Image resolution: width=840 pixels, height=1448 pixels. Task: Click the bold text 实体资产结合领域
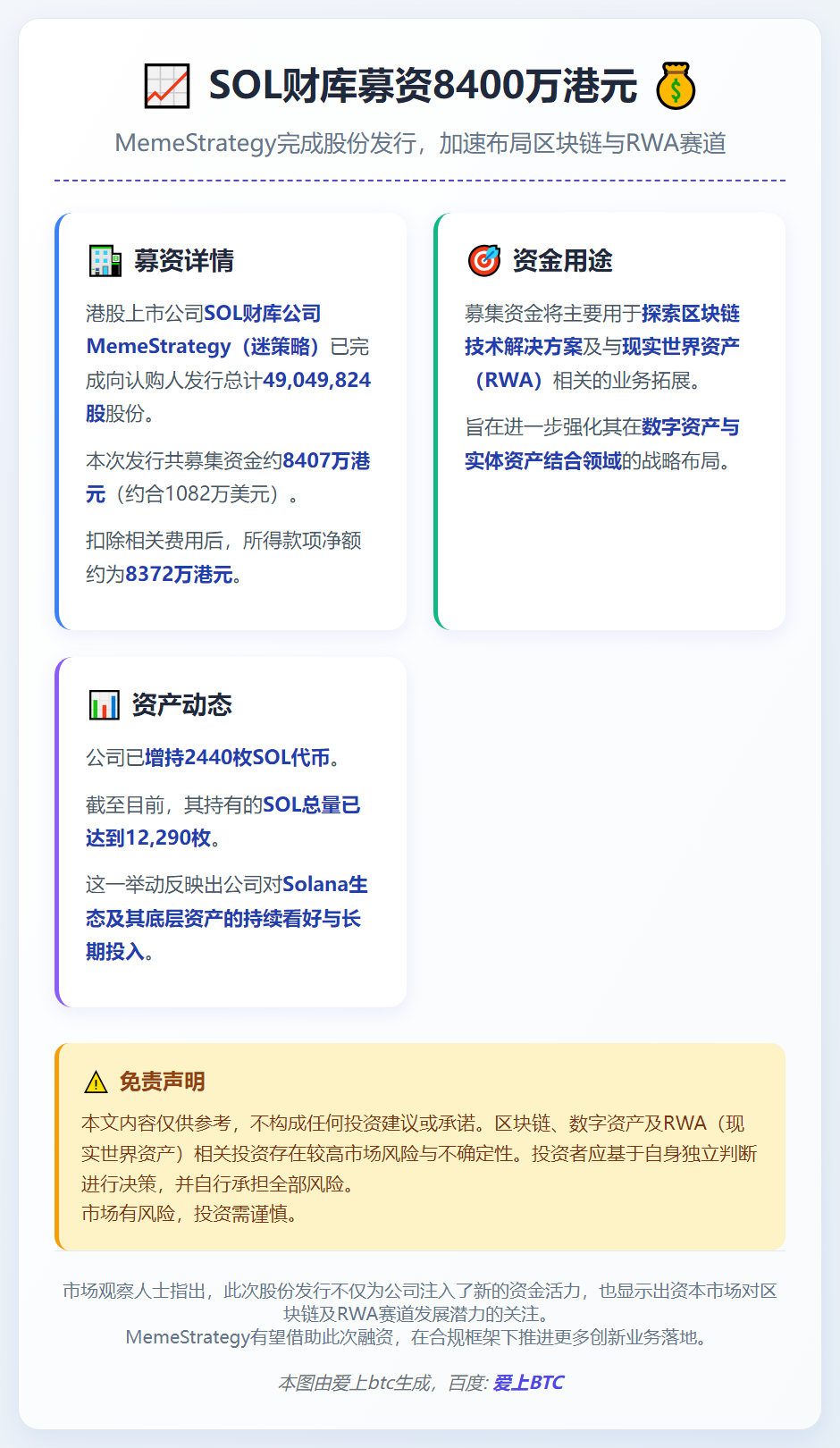click(x=543, y=461)
